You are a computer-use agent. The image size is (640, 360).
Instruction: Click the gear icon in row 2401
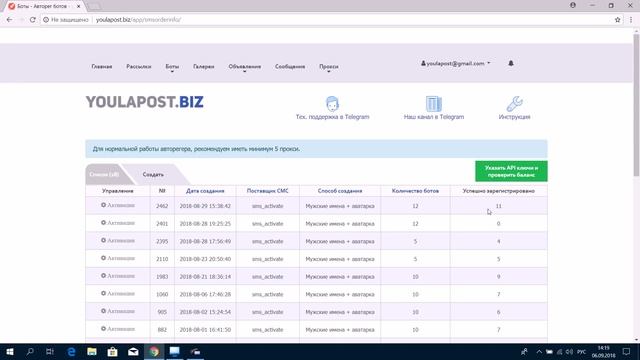pyautogui.click(x=103, y=223)
